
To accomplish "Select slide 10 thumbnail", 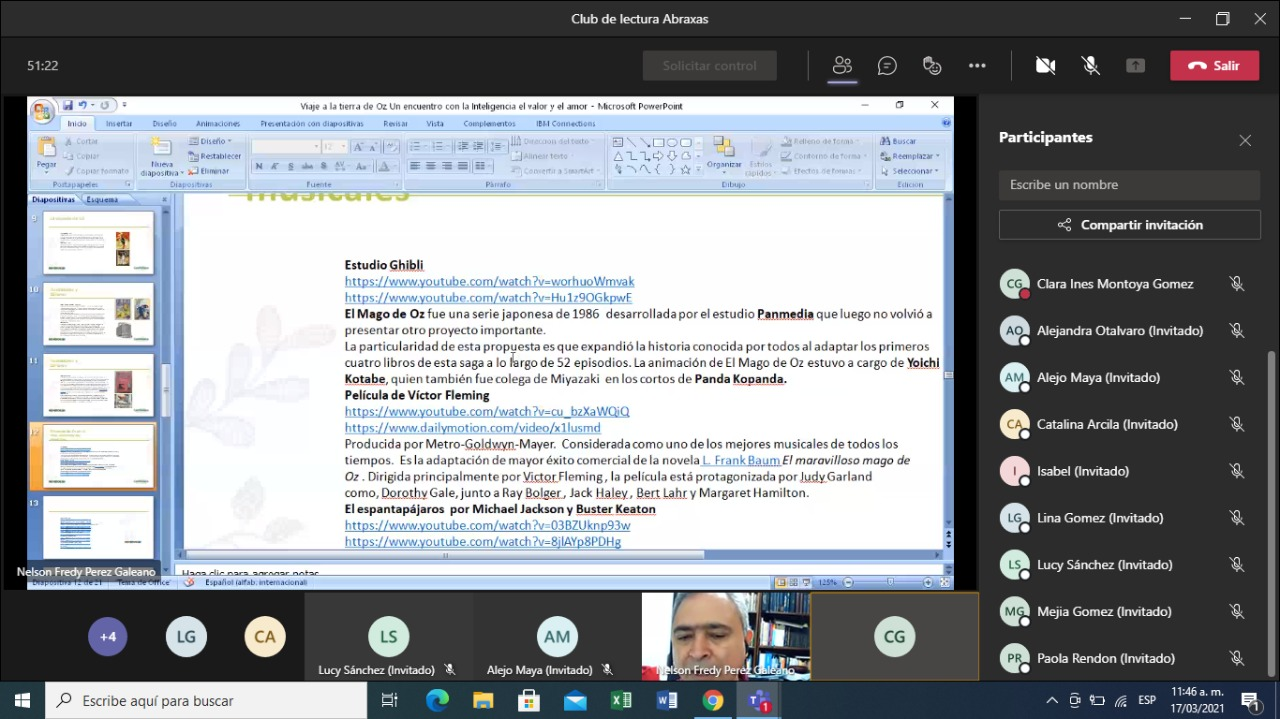I will 98,315.
